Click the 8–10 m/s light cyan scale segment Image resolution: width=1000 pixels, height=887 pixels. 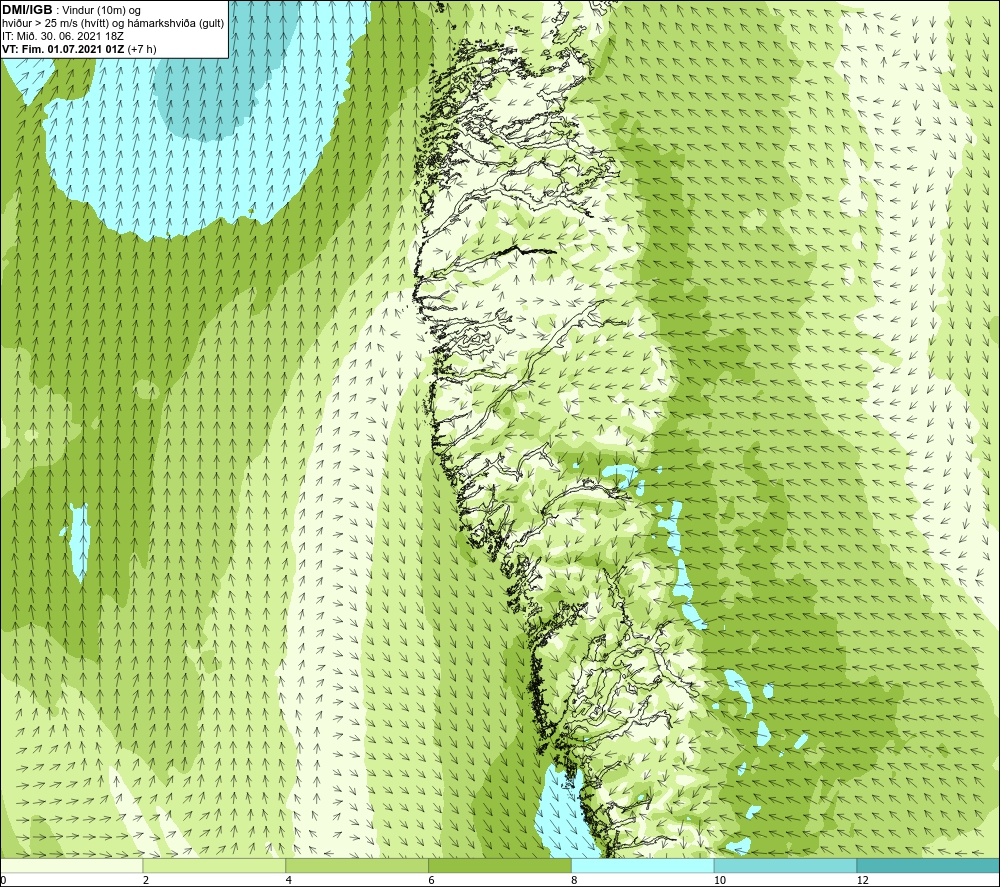643,865
